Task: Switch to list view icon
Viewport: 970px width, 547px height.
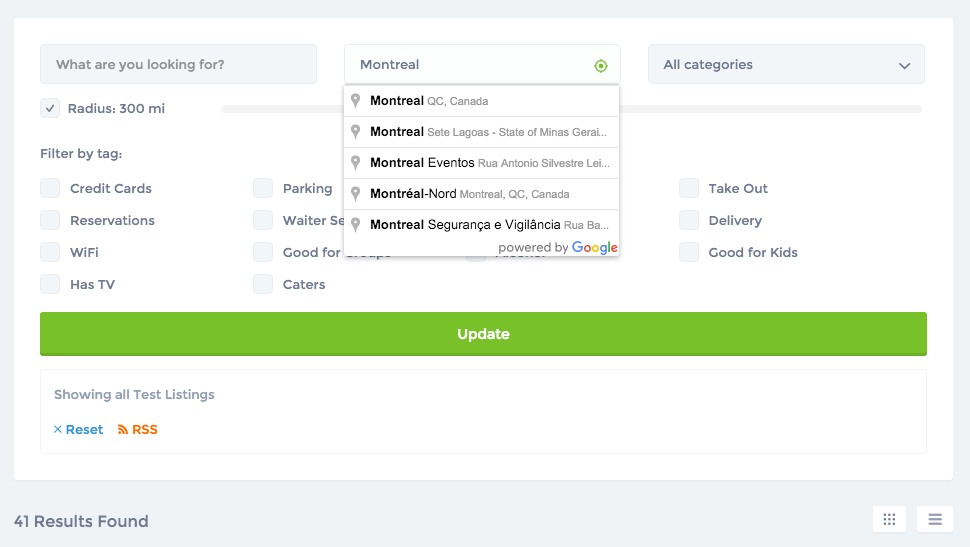Action: click(x=935, y=519)
